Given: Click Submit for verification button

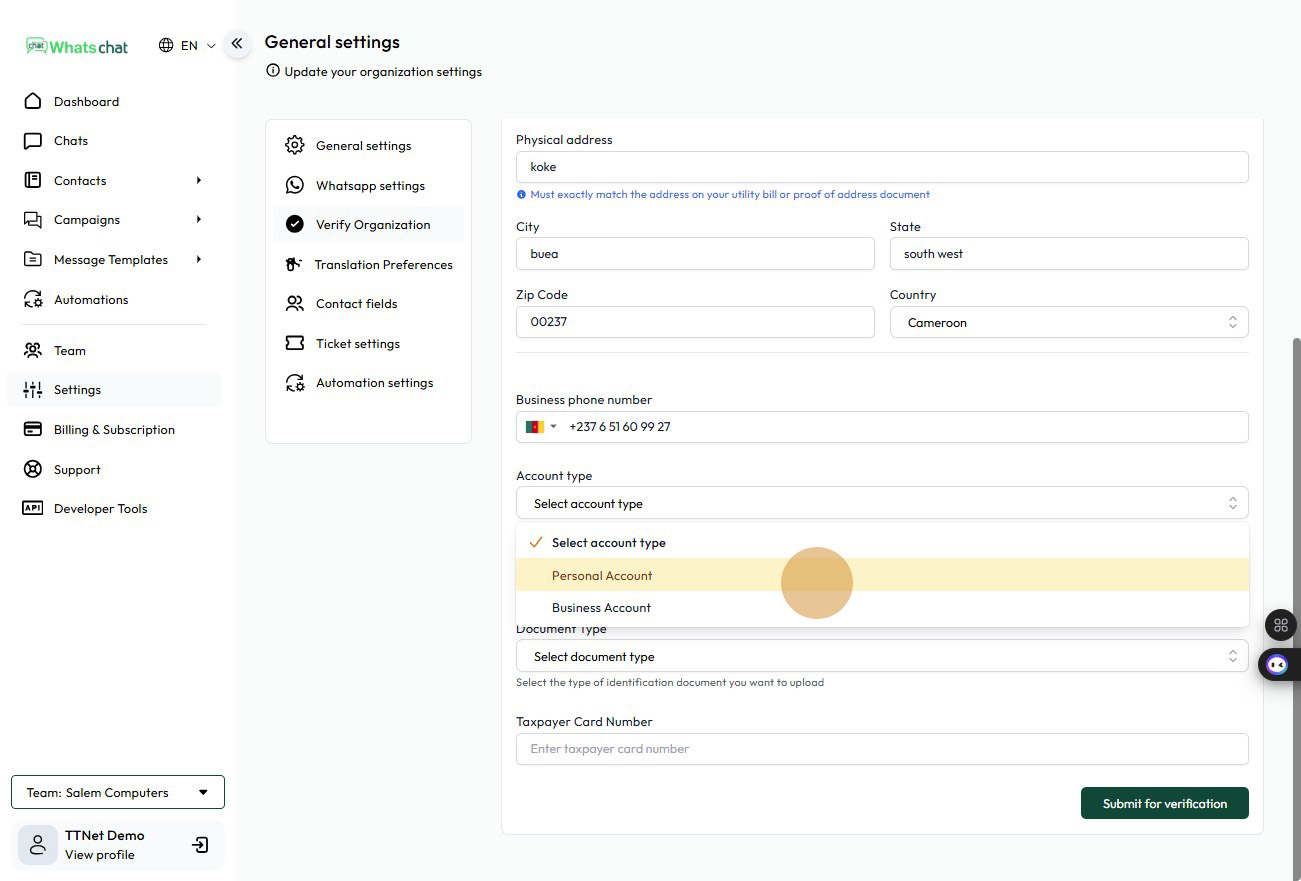Looking at the screenshot, I should coord(1164,804).
